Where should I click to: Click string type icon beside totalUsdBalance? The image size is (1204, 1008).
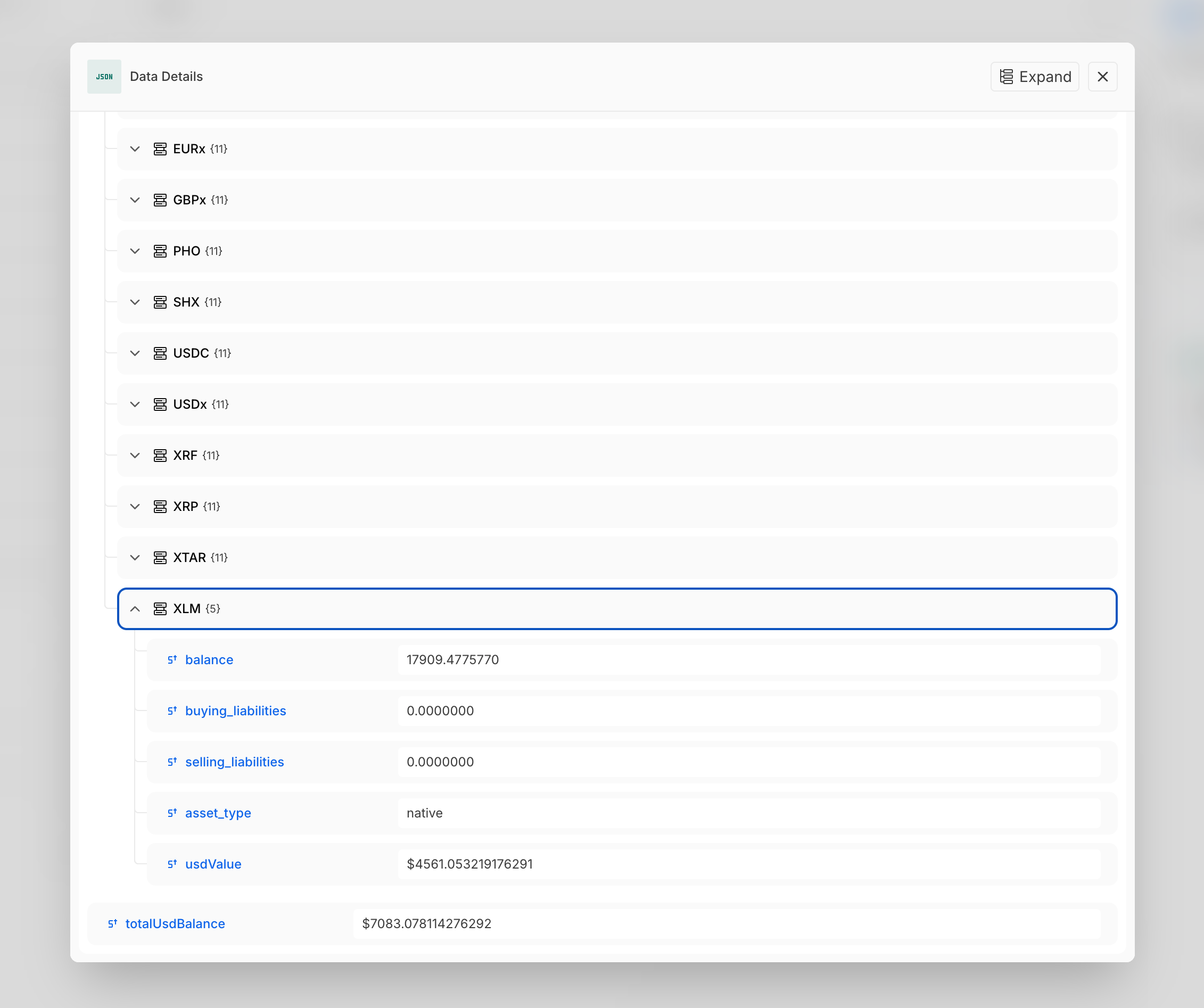[x=112, y=923]
